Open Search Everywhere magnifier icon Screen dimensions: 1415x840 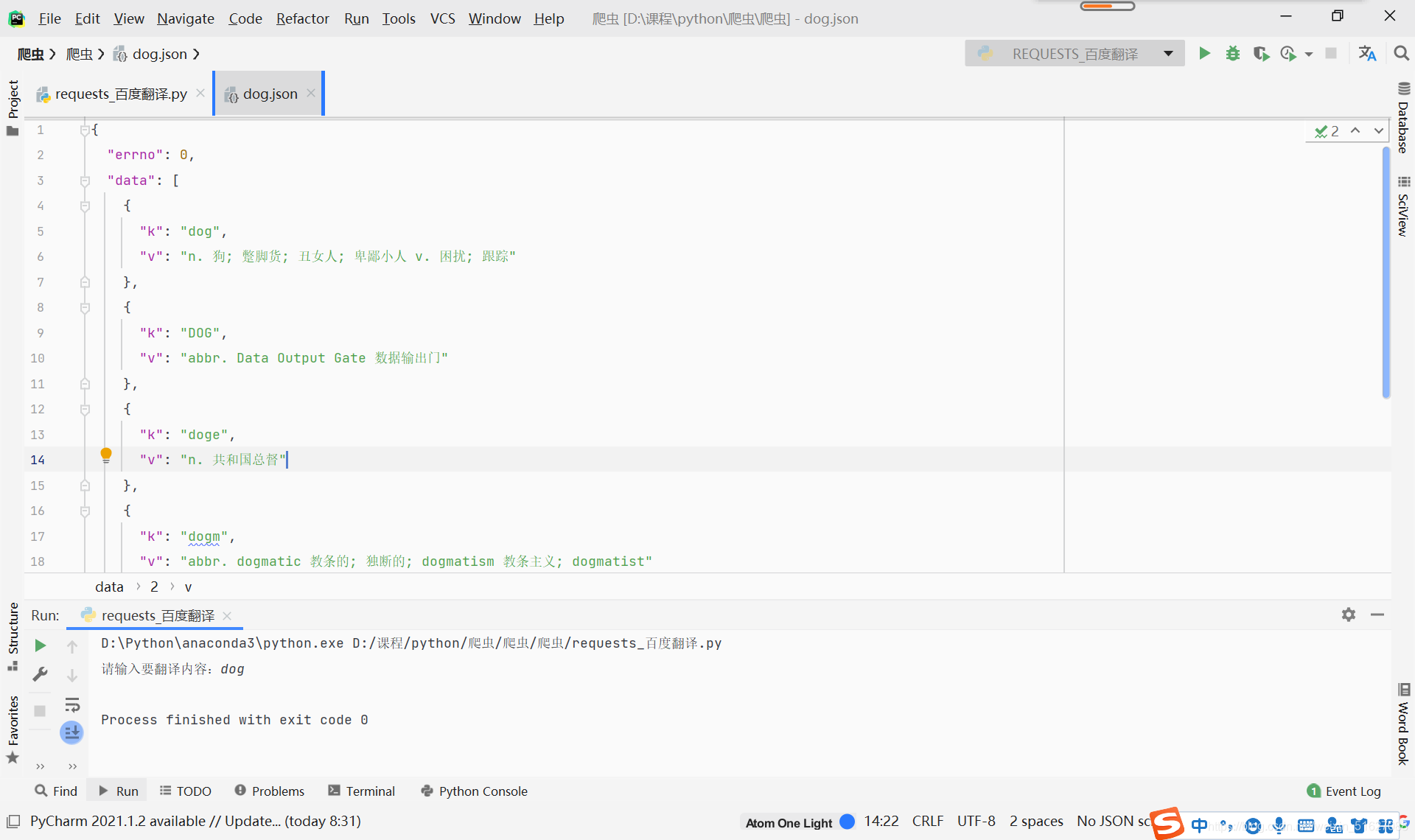pyautogui.click(x=1401, y=54)
